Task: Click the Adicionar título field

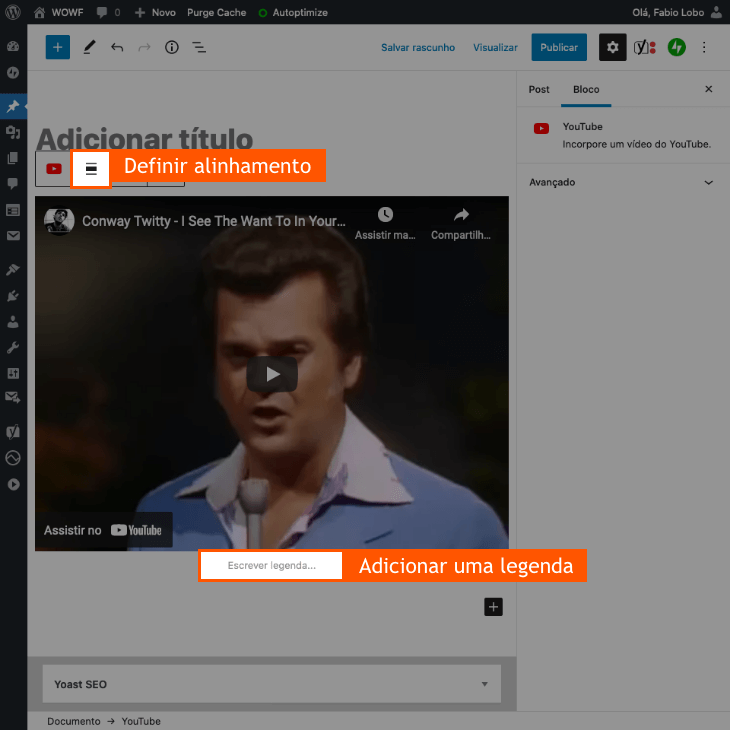Action: coord(144,138)
